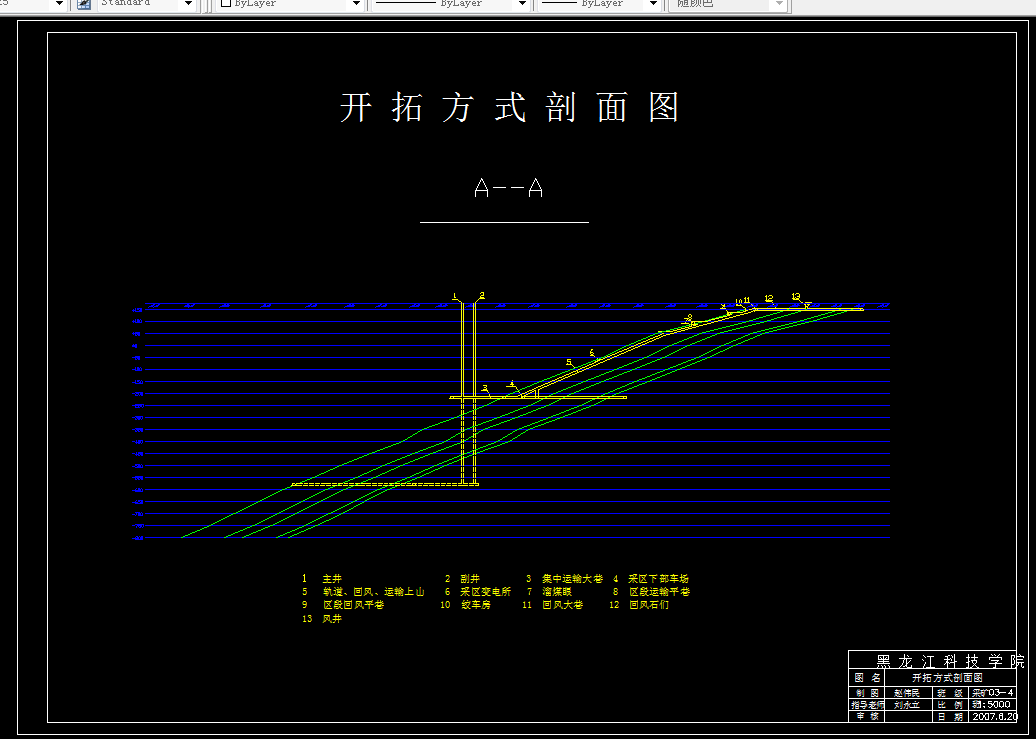Select class value 采矿03-4
This screenshot has height=739, width=1036.
[992, 693]
